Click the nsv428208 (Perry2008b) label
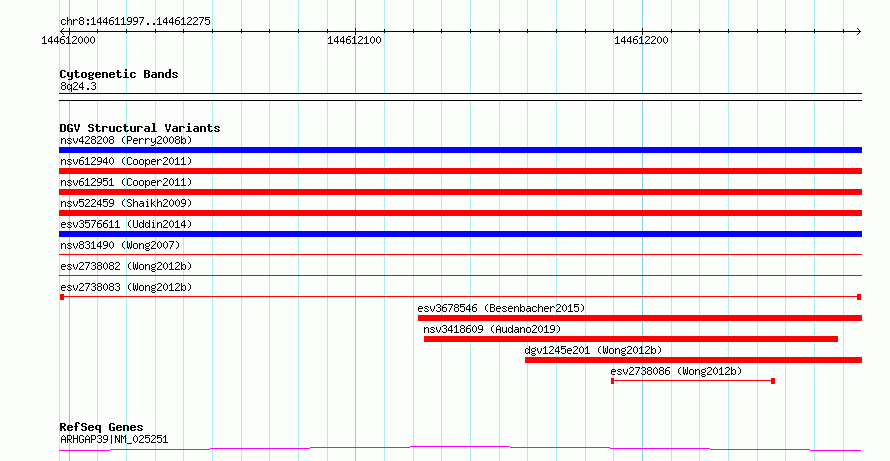Screen dimensions: 890x461 tap(126, 140)
